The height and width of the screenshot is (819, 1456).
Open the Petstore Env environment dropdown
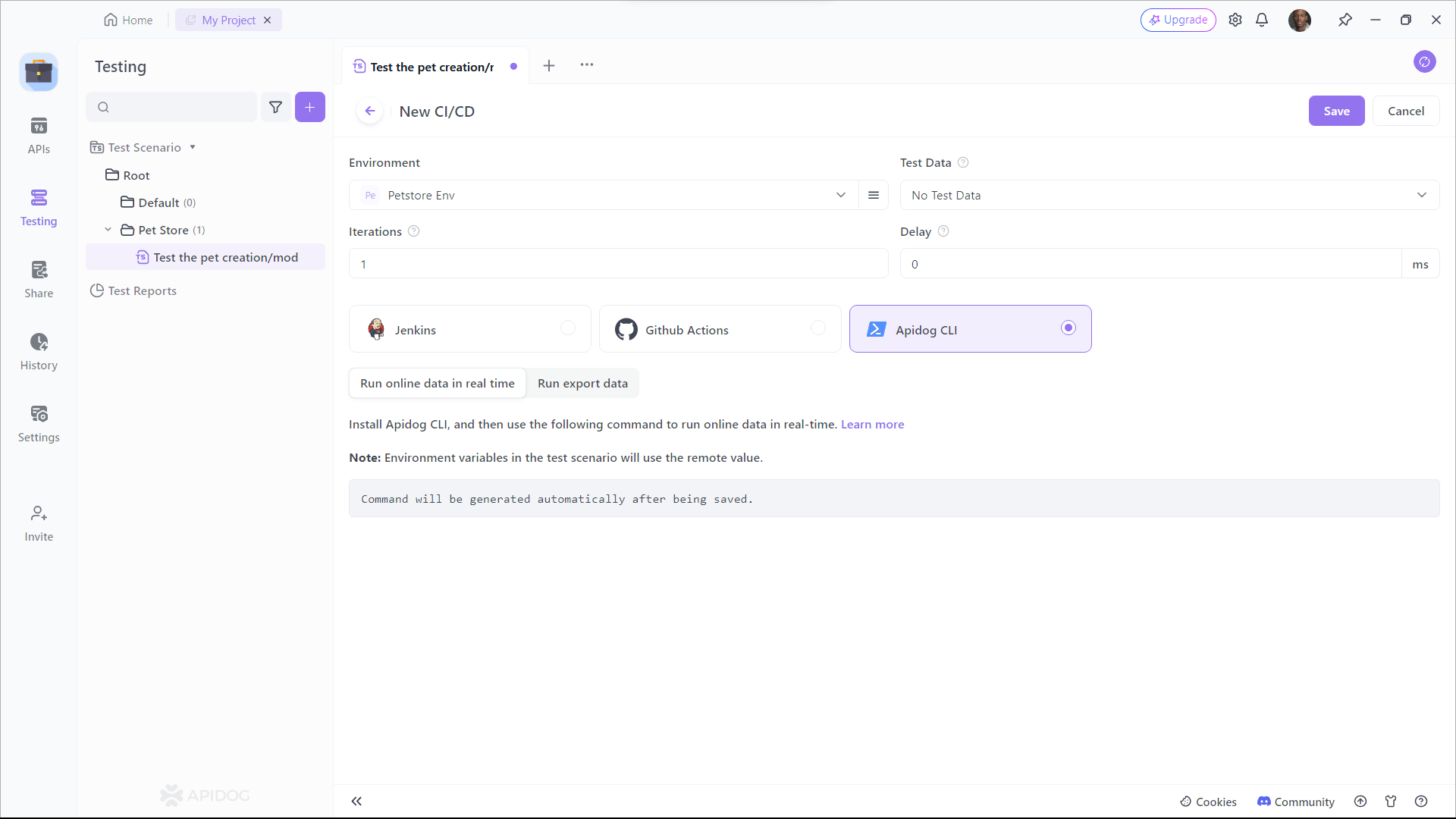click(x=603, y=195)
